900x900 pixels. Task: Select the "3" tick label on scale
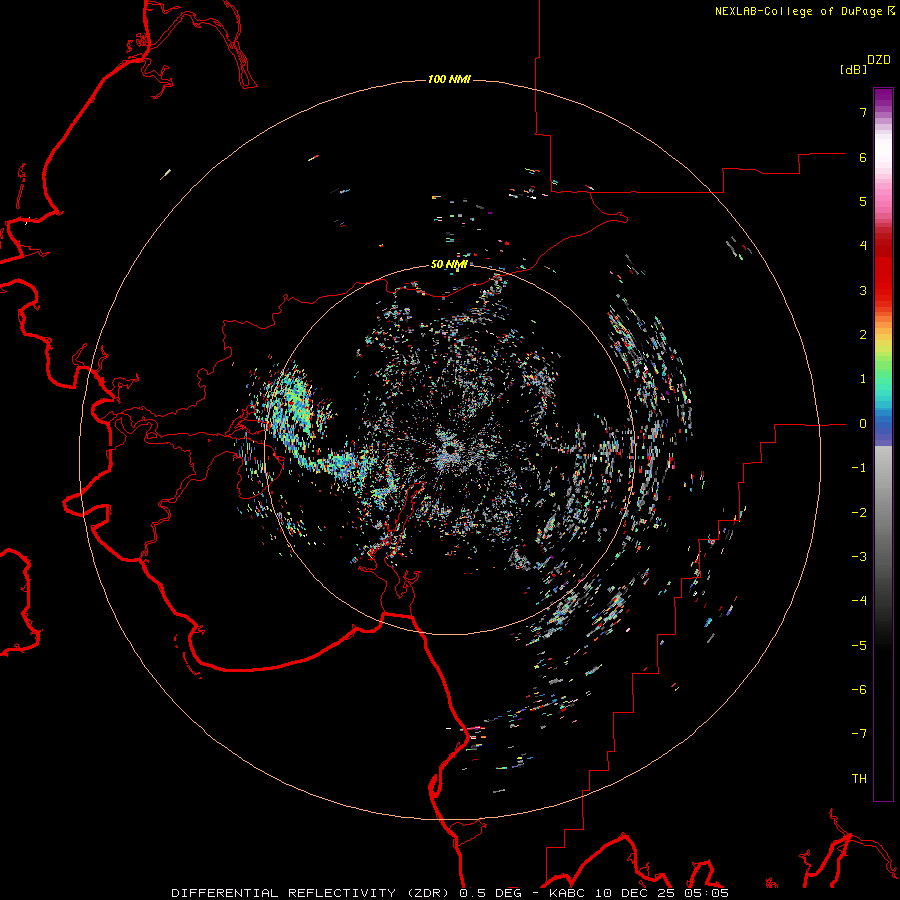[863, 290]
